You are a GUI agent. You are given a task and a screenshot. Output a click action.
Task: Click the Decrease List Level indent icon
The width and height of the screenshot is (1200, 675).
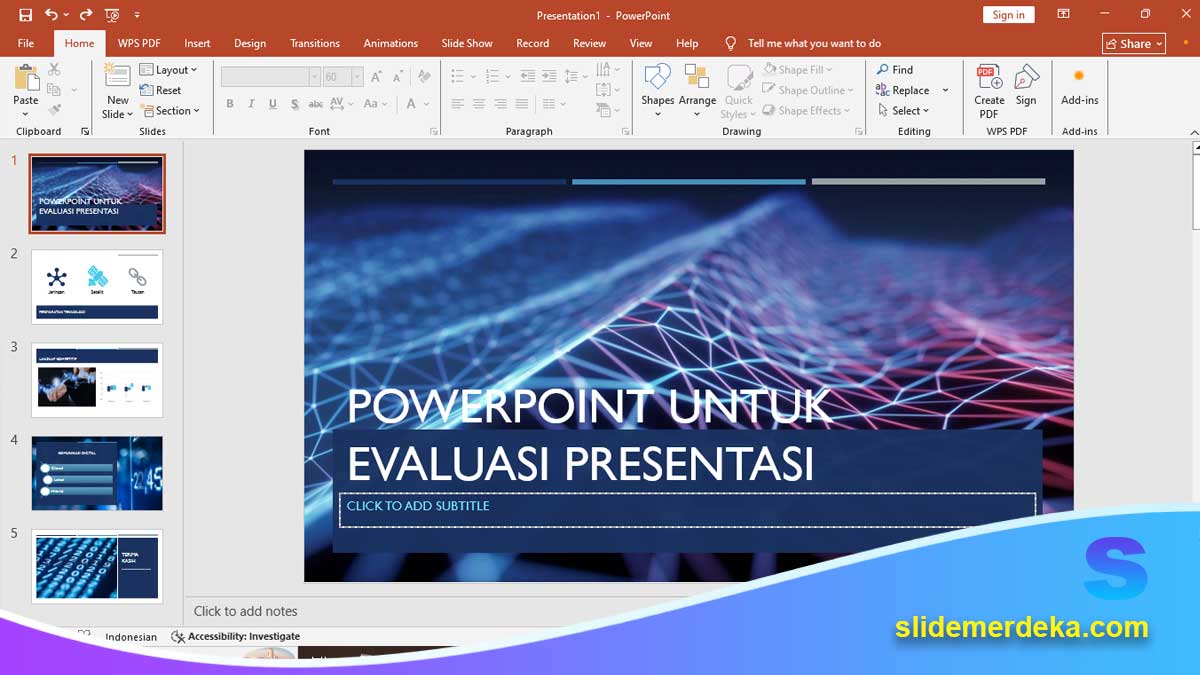point(526,77)
